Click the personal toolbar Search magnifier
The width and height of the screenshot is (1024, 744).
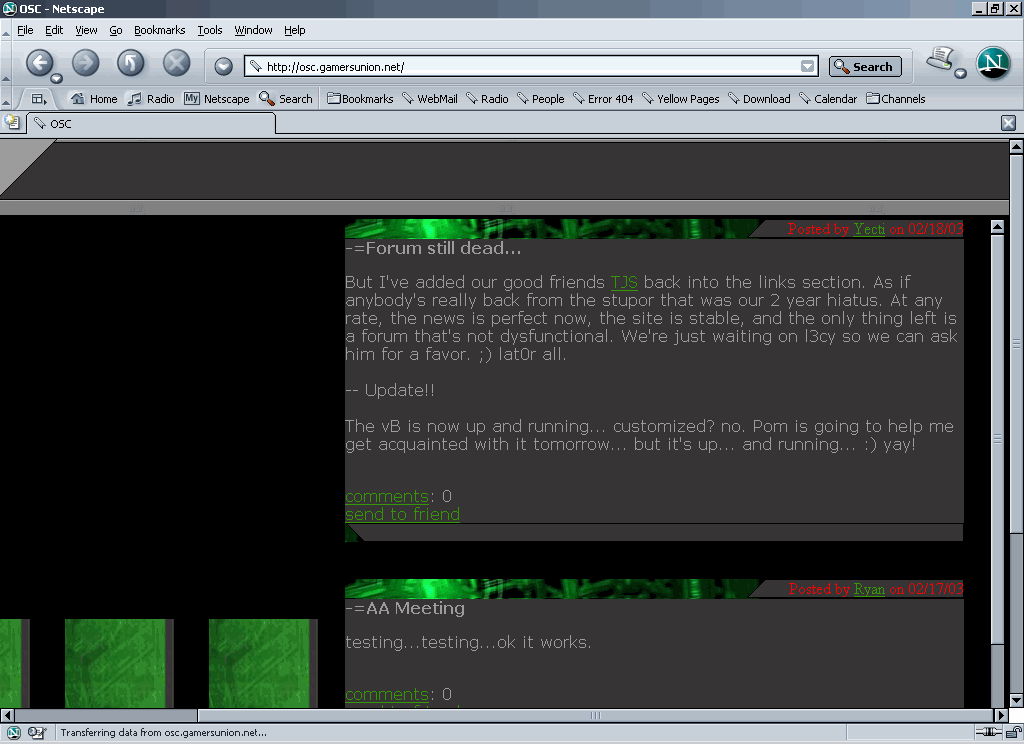point(286,99)
